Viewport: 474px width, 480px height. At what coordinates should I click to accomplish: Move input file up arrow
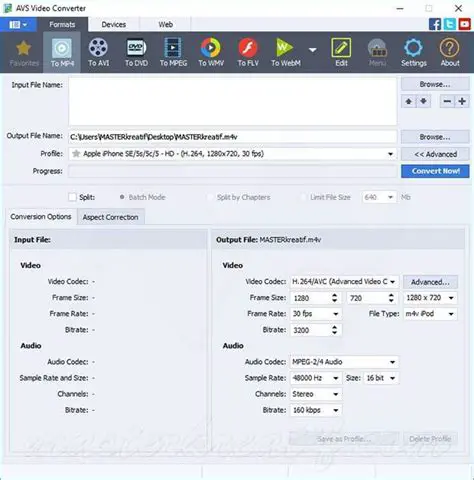(409, 101)
